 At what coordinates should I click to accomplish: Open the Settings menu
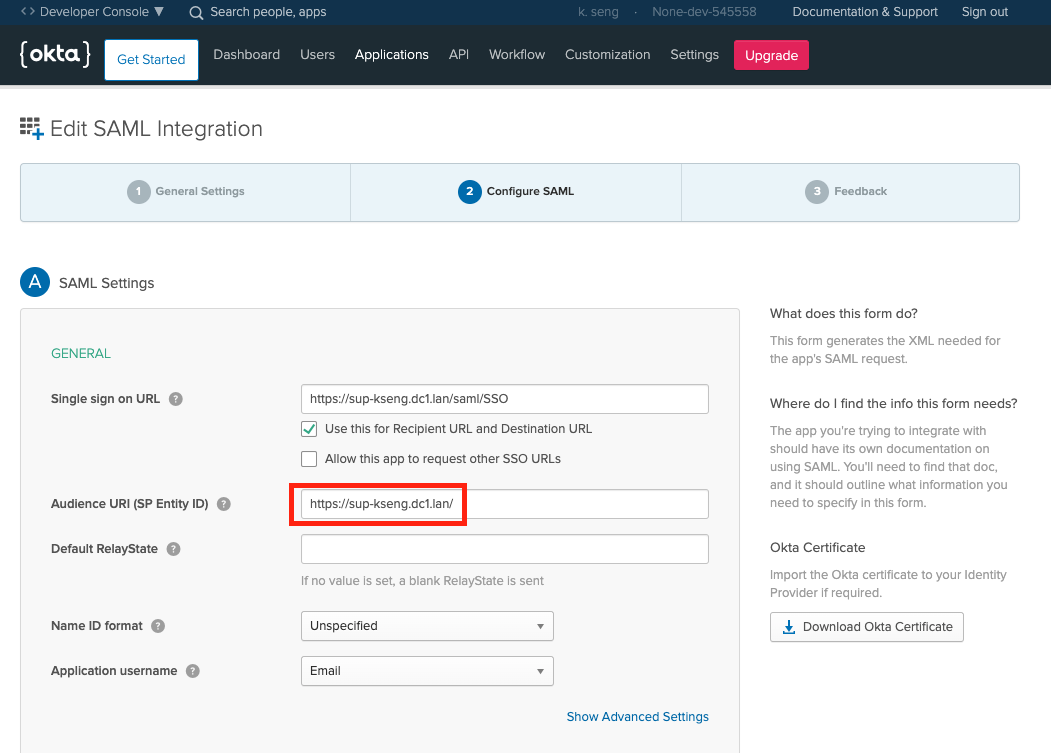click(694, 55)
